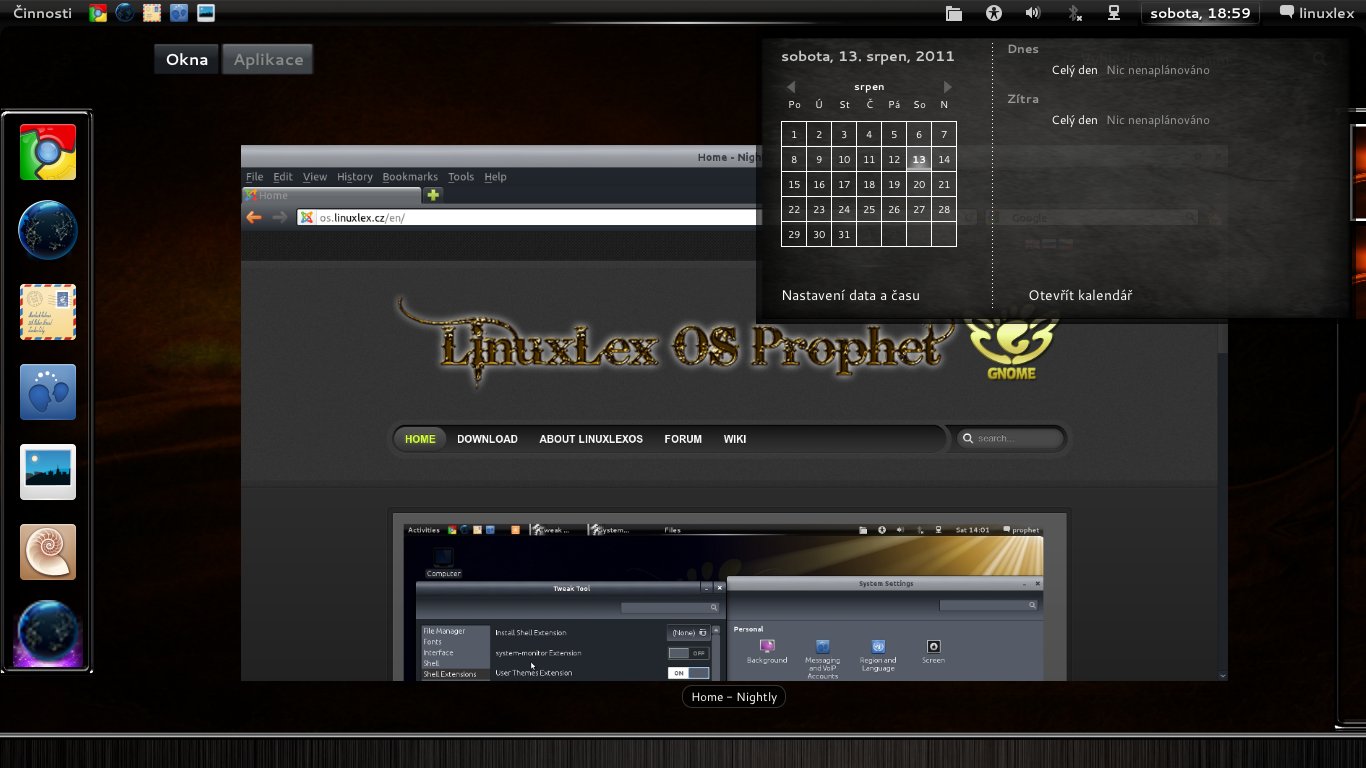
Task: Click the DOWNLOAD item in site navigation
Action: coord(487,439)
